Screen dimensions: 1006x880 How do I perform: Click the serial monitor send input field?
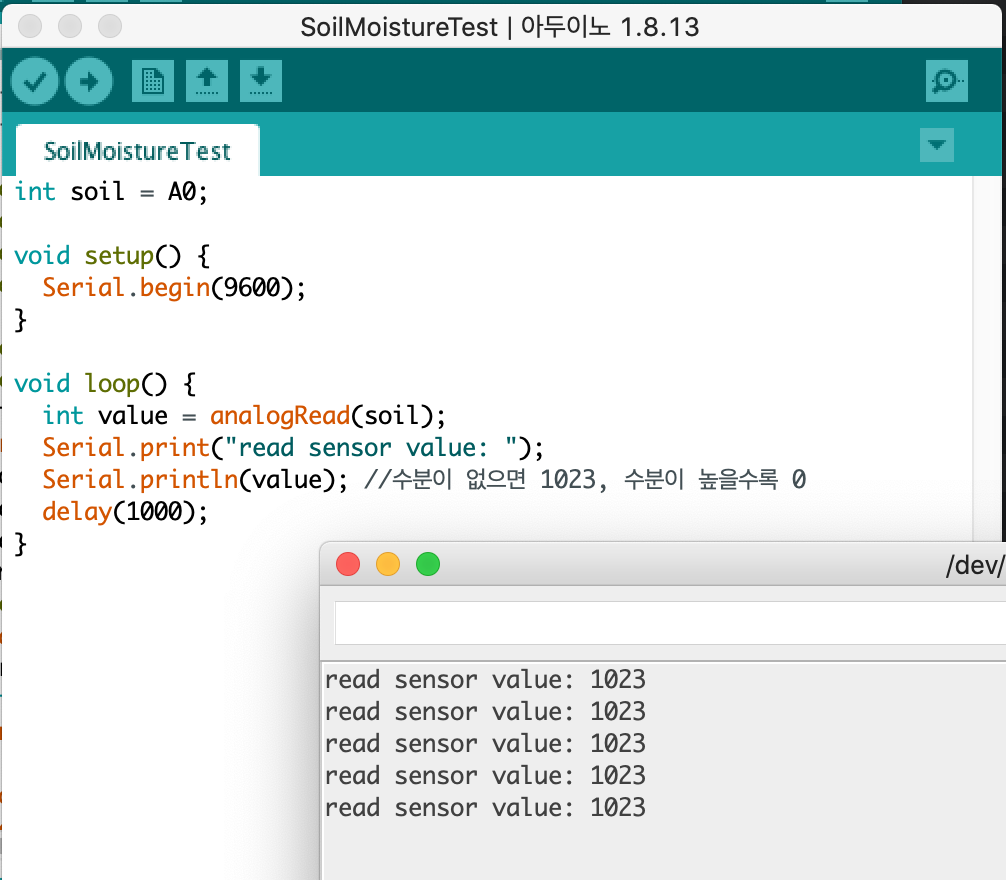point(670,623)
